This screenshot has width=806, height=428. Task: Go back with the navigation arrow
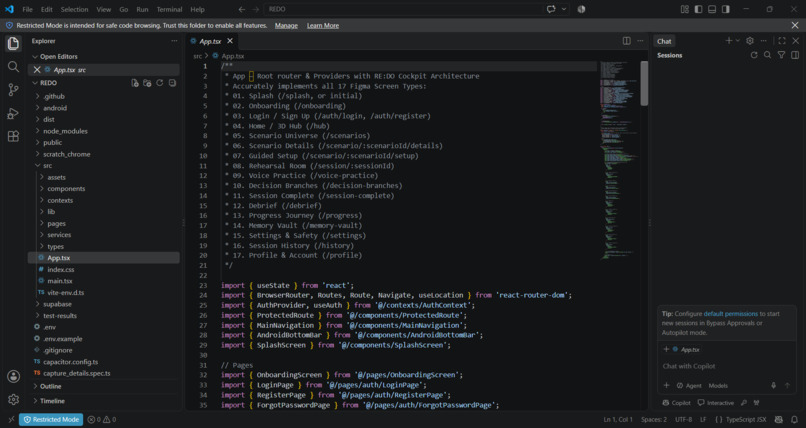[x=242, y=9]
